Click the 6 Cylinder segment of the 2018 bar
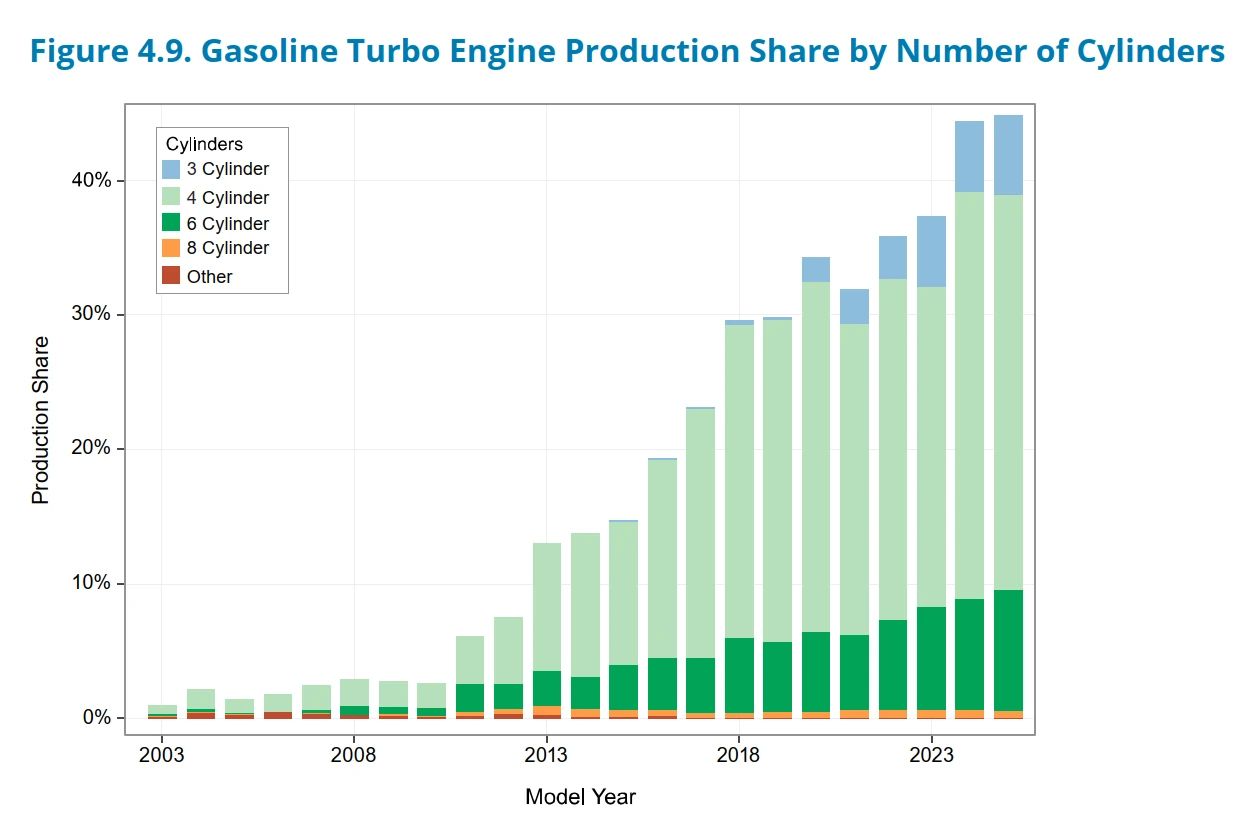1260x830 pixels. [x=739, y=675]
